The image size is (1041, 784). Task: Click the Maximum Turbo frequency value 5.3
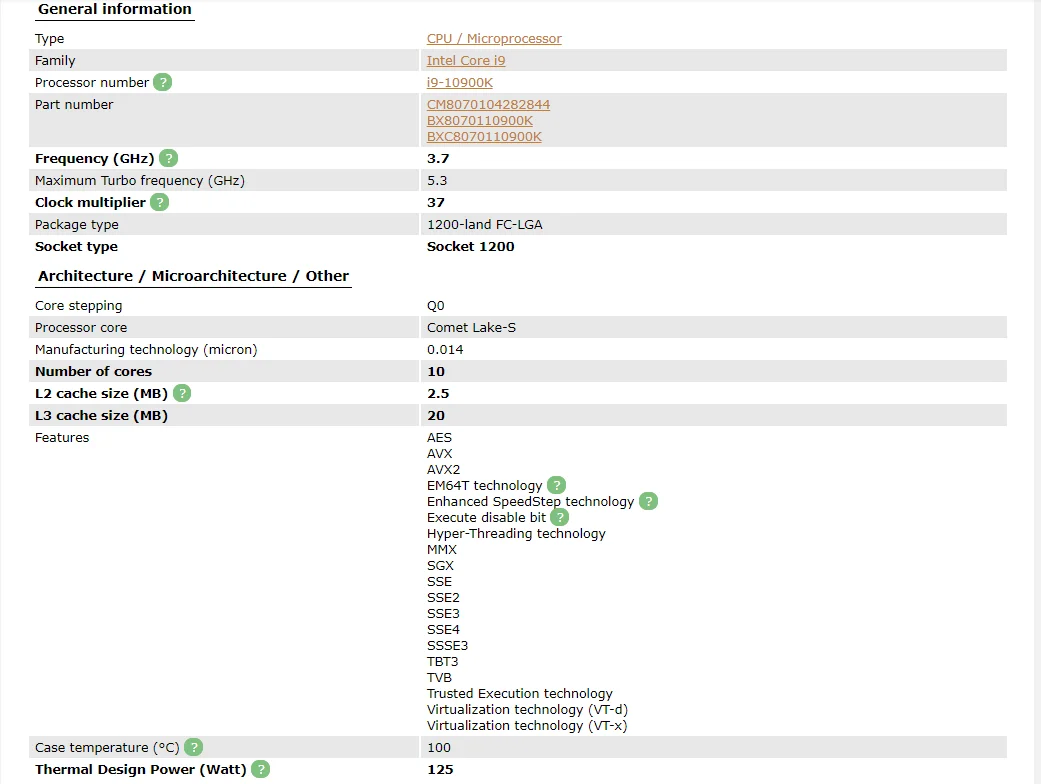tap(437, 181)
